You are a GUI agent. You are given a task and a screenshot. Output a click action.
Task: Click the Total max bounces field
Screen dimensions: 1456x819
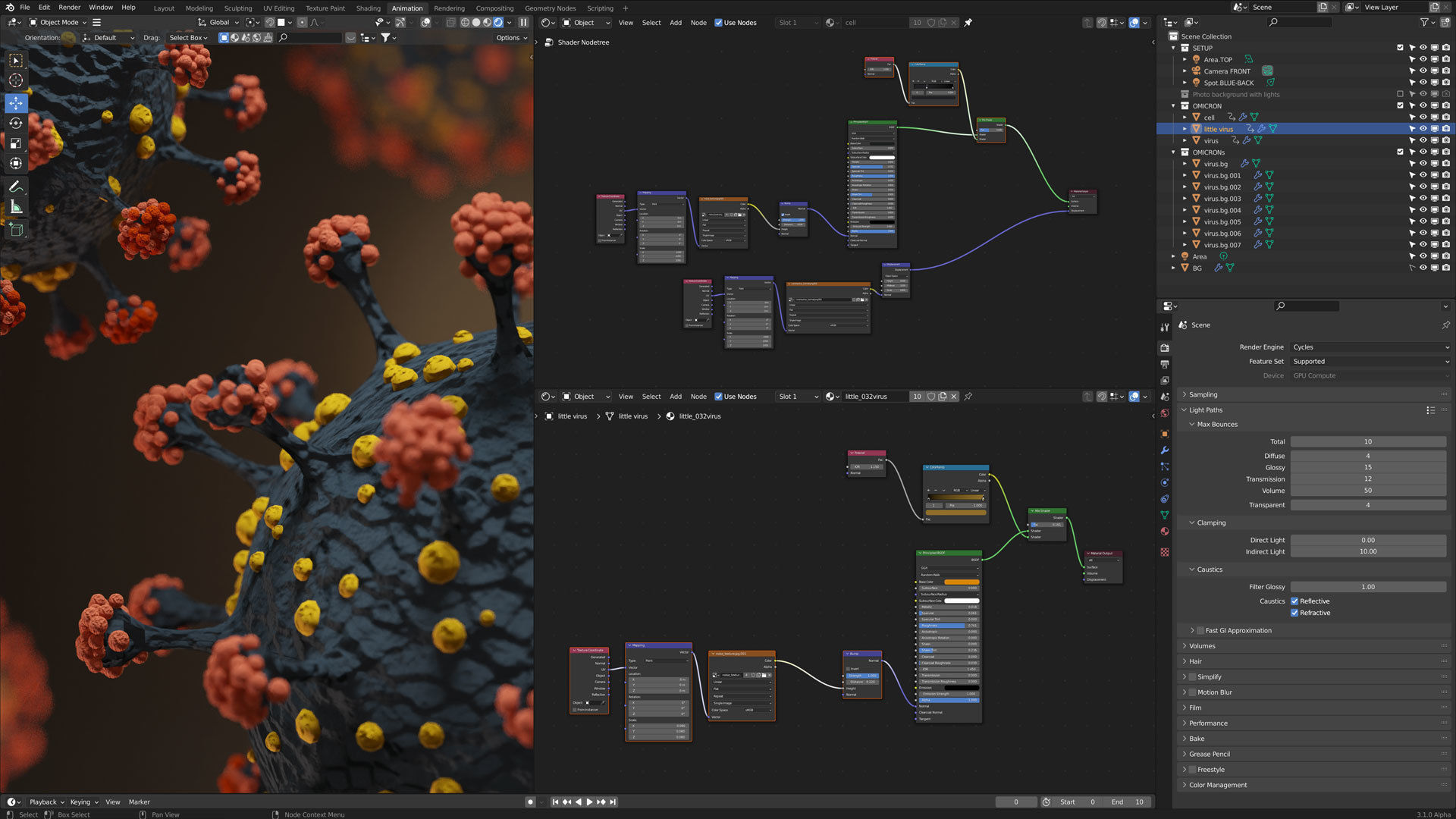point(1368,442)
